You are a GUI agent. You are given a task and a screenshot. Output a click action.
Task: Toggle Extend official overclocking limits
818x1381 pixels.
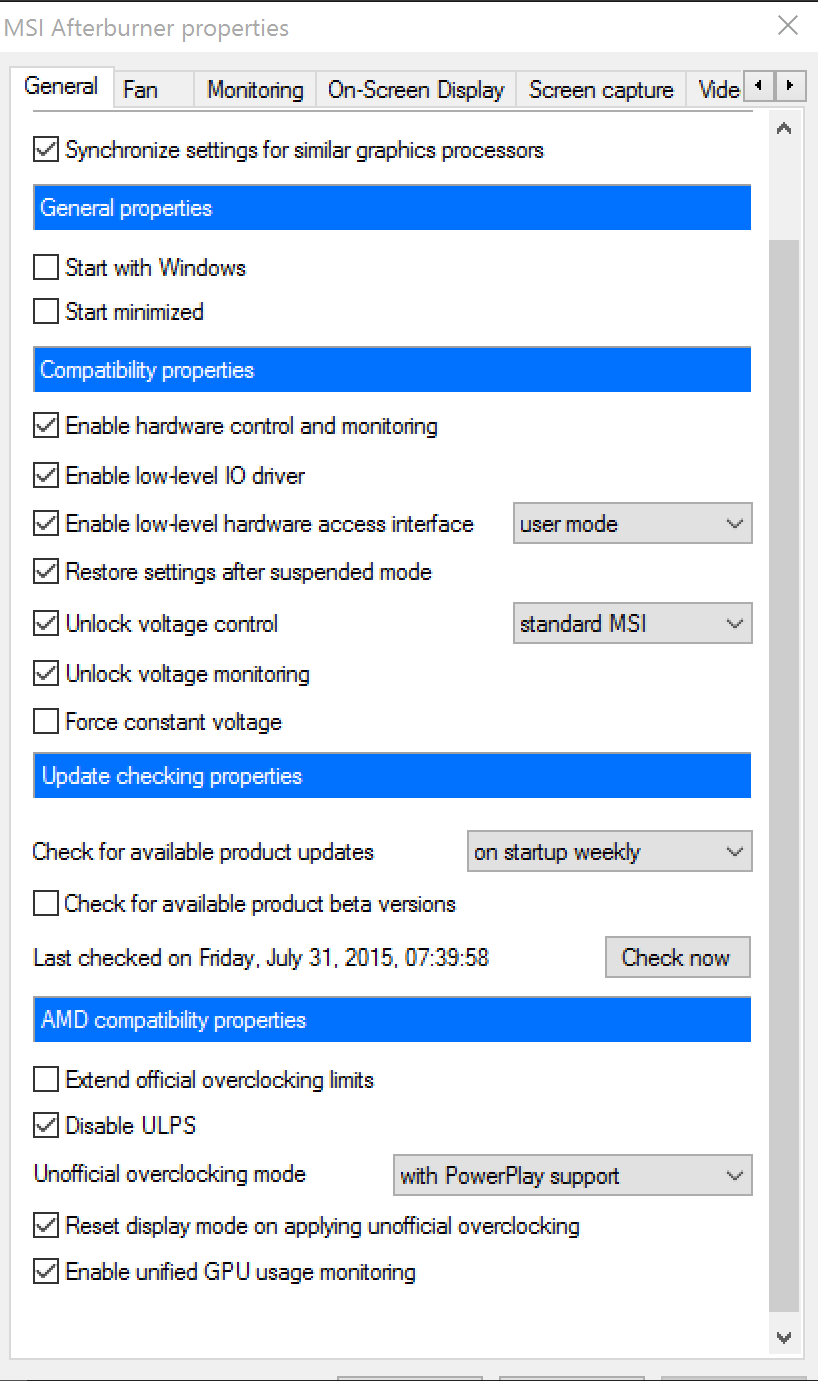click(x=46, y=1080)
